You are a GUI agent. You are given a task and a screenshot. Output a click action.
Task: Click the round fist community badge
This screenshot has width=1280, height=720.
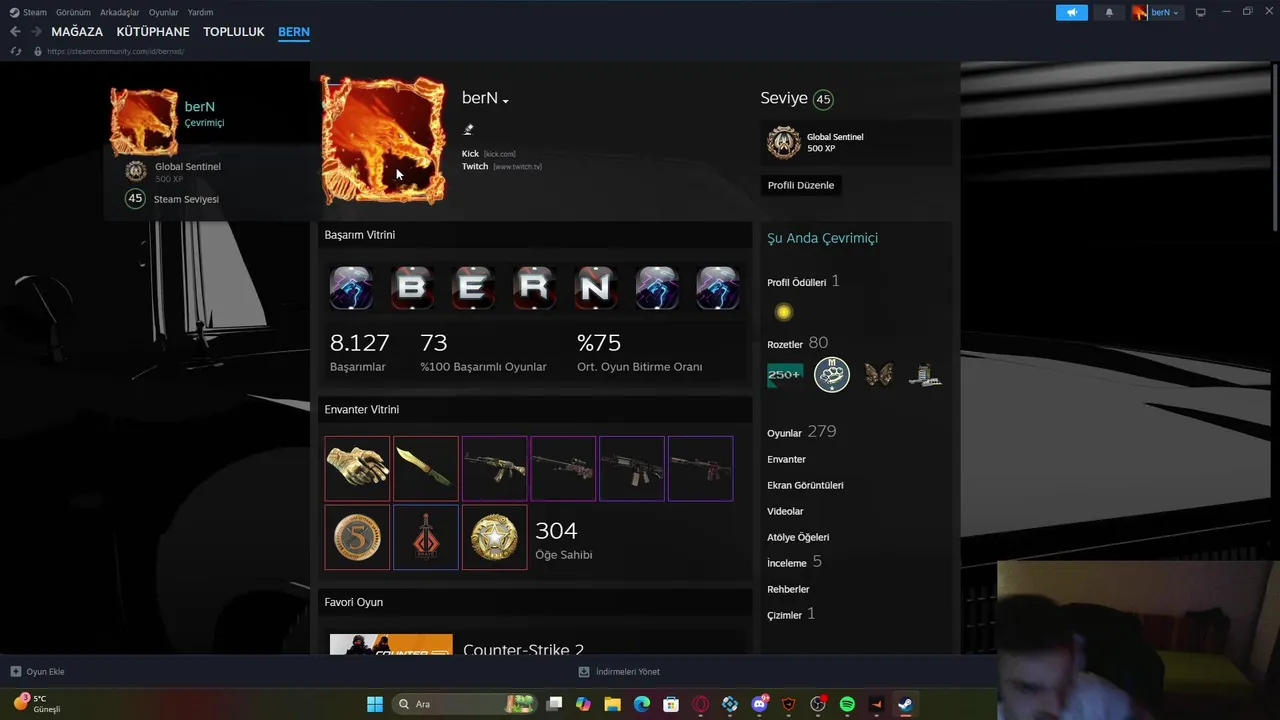[x=832, y=375]
